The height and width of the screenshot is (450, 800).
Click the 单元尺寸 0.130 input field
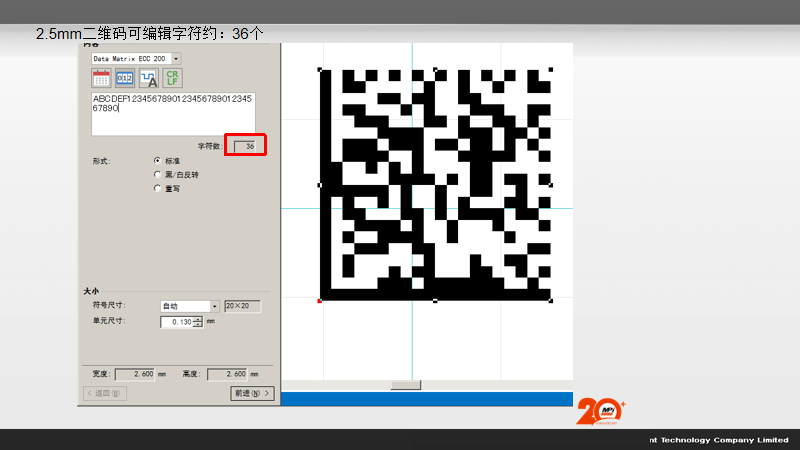(176, 322)
